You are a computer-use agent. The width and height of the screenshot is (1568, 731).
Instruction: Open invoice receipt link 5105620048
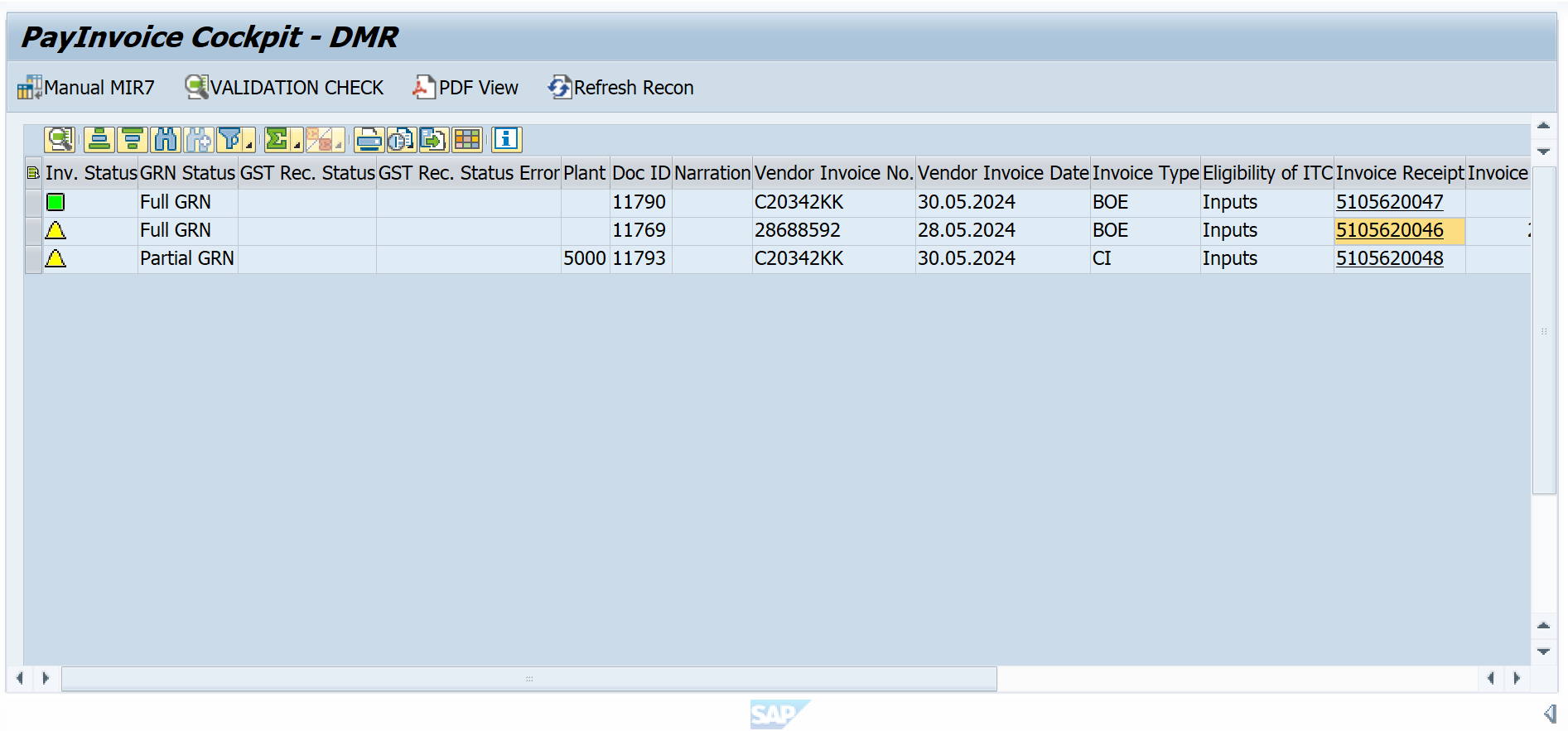tap(1389, 258)
